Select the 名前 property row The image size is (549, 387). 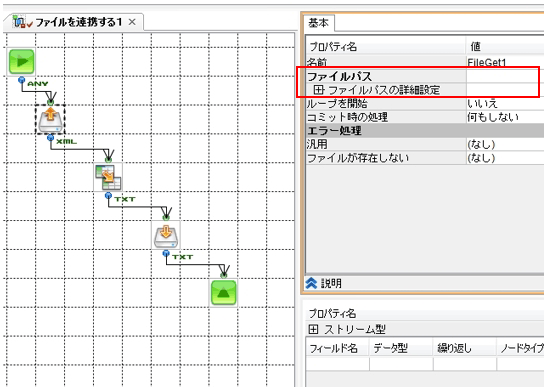click(425, 63)
